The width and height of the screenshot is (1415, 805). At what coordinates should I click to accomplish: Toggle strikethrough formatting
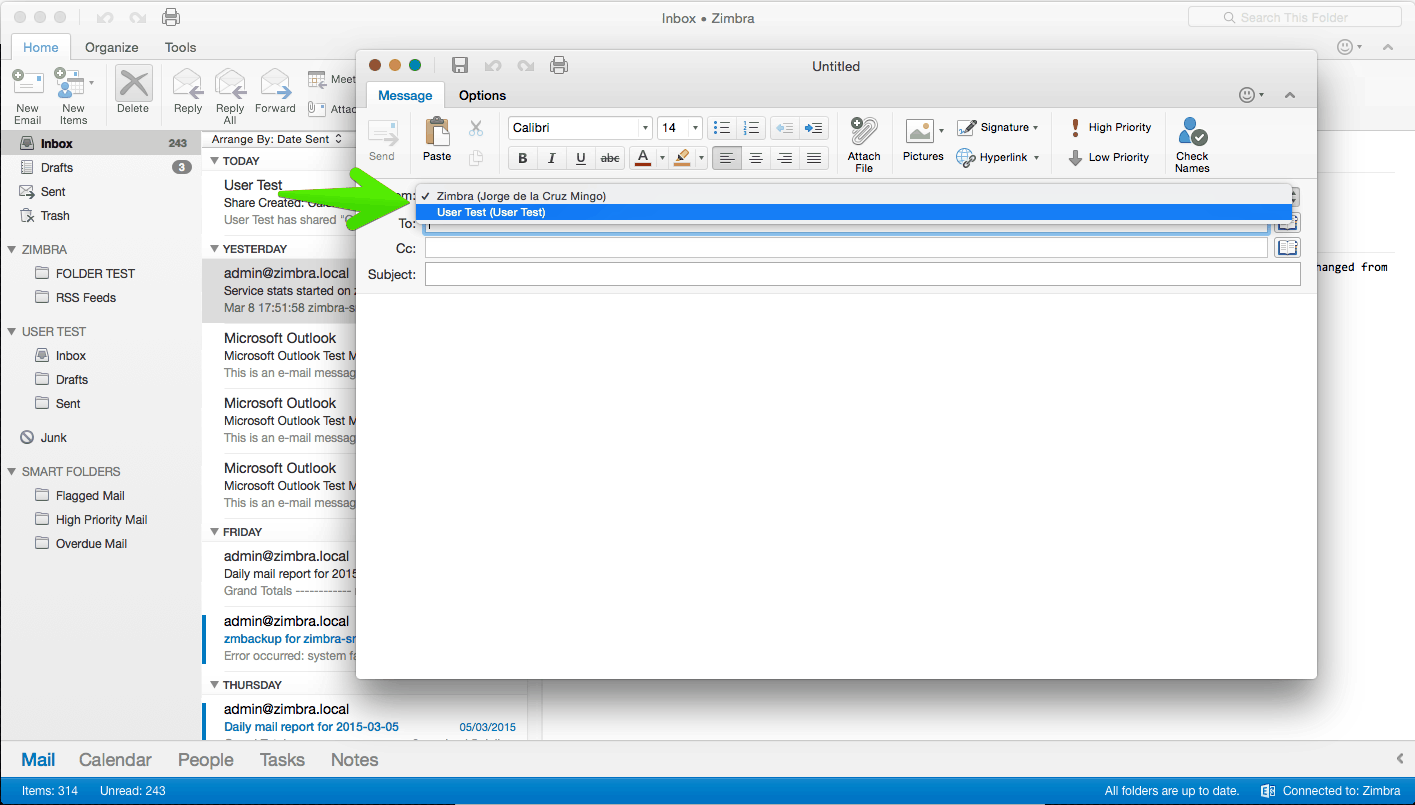coord(609,158)
